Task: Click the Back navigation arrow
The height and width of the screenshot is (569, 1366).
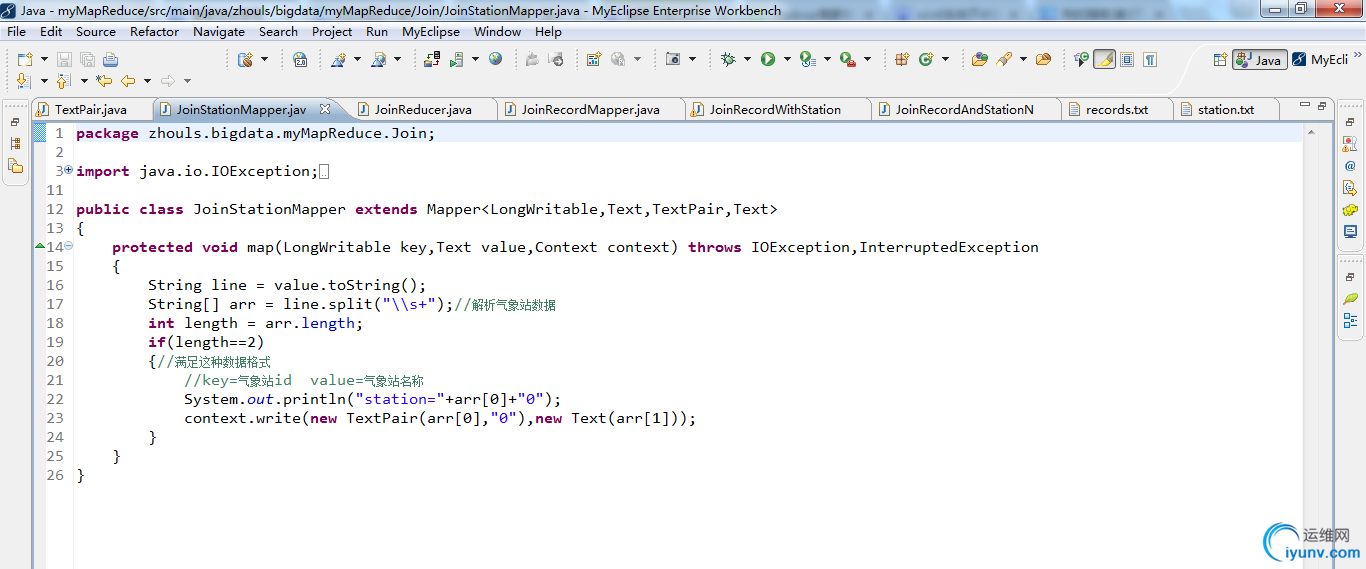Action: point(128,81)
